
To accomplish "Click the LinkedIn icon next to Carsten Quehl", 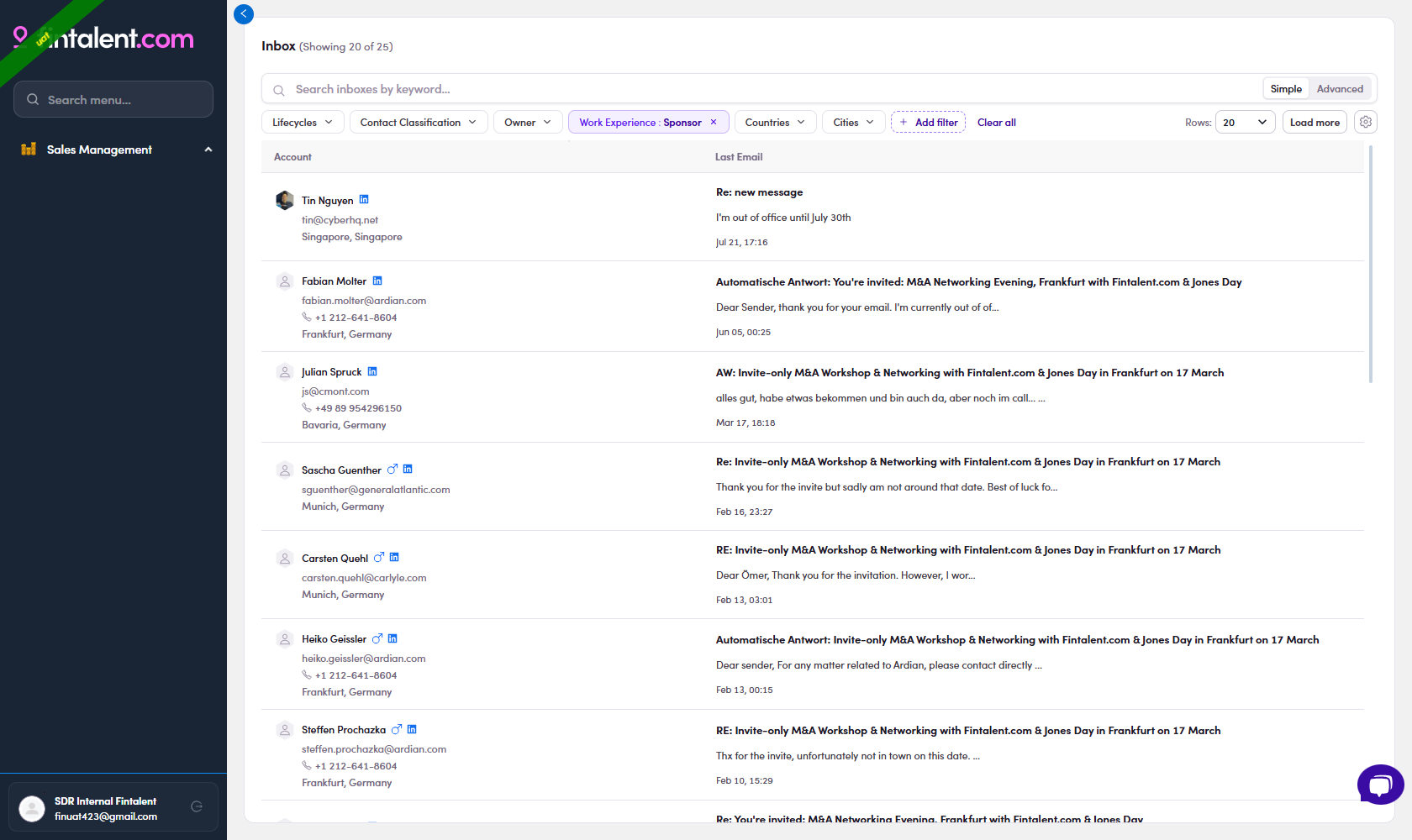I will coord(394,557).
